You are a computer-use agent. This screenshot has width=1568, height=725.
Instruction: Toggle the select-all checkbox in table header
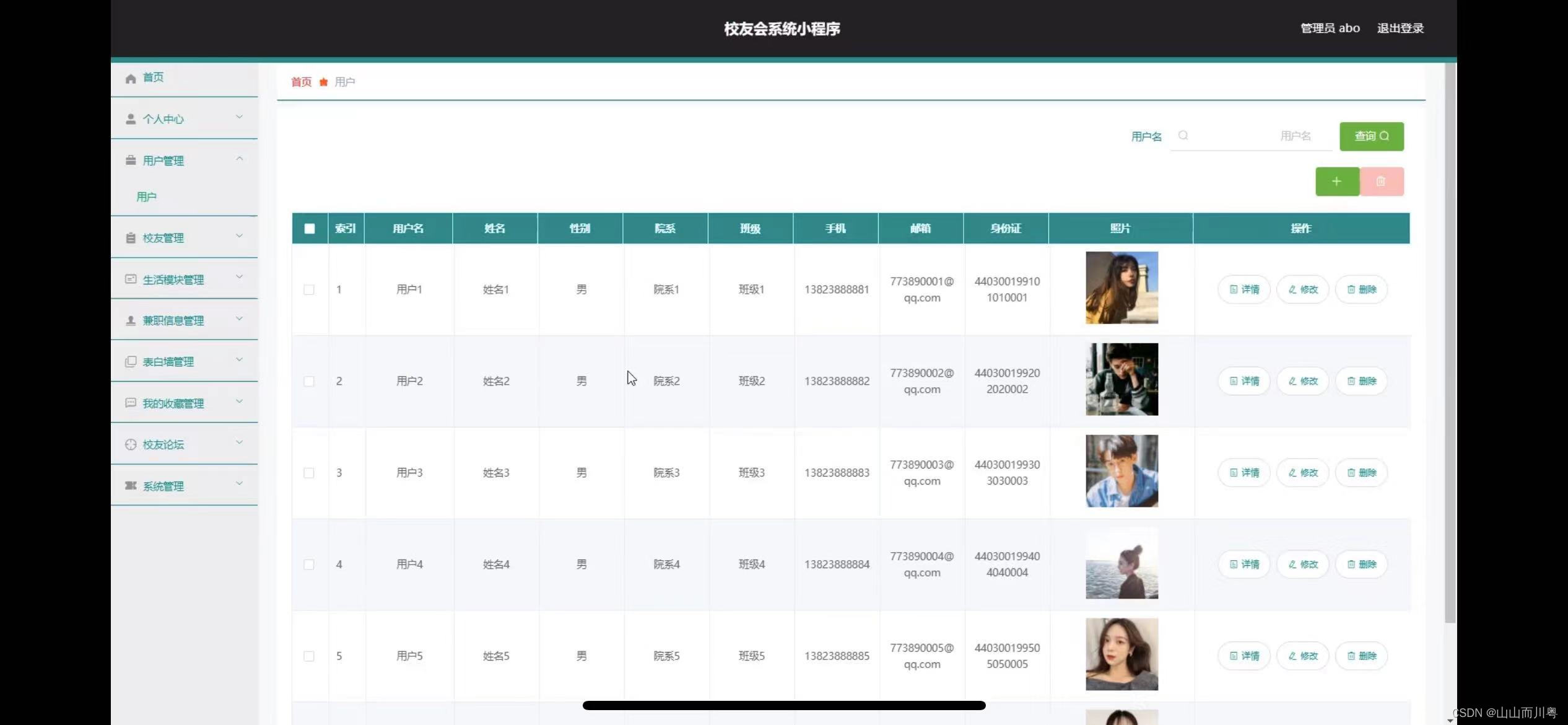[310, 229]
